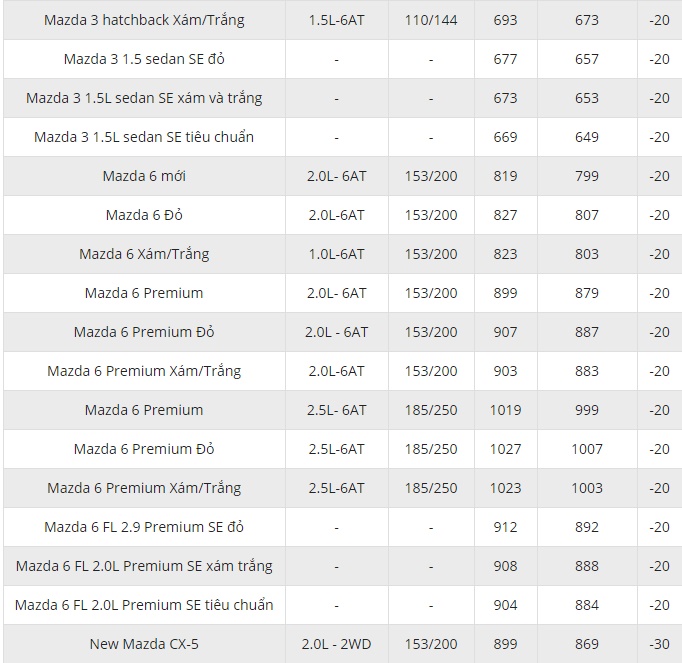Click the -30 price change cell
This screenshot has height=663, width=682.
pyautogui.click(x=659, y=644)
